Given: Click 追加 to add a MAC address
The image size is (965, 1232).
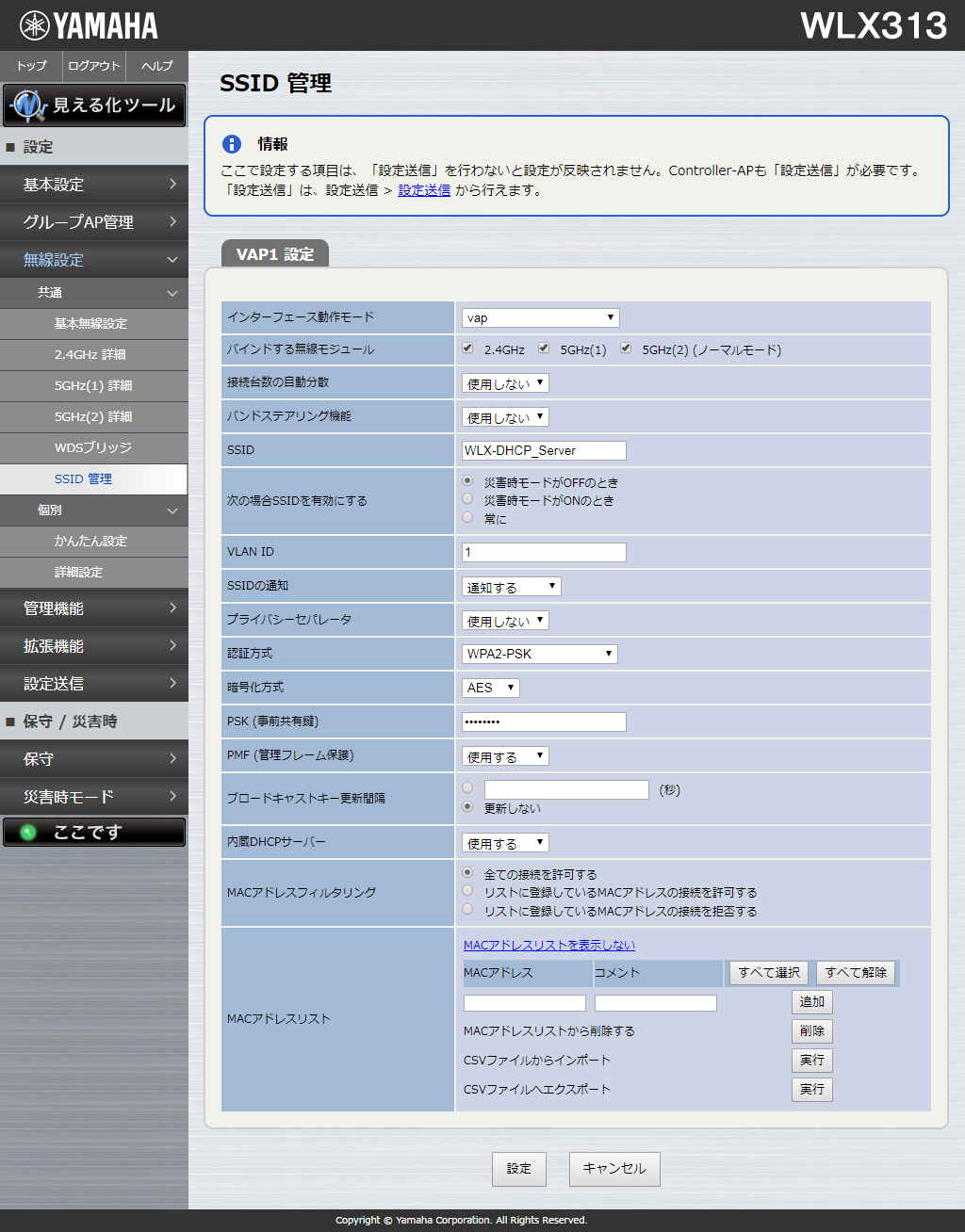Looking at the screenshot, I should (811, 1002).
